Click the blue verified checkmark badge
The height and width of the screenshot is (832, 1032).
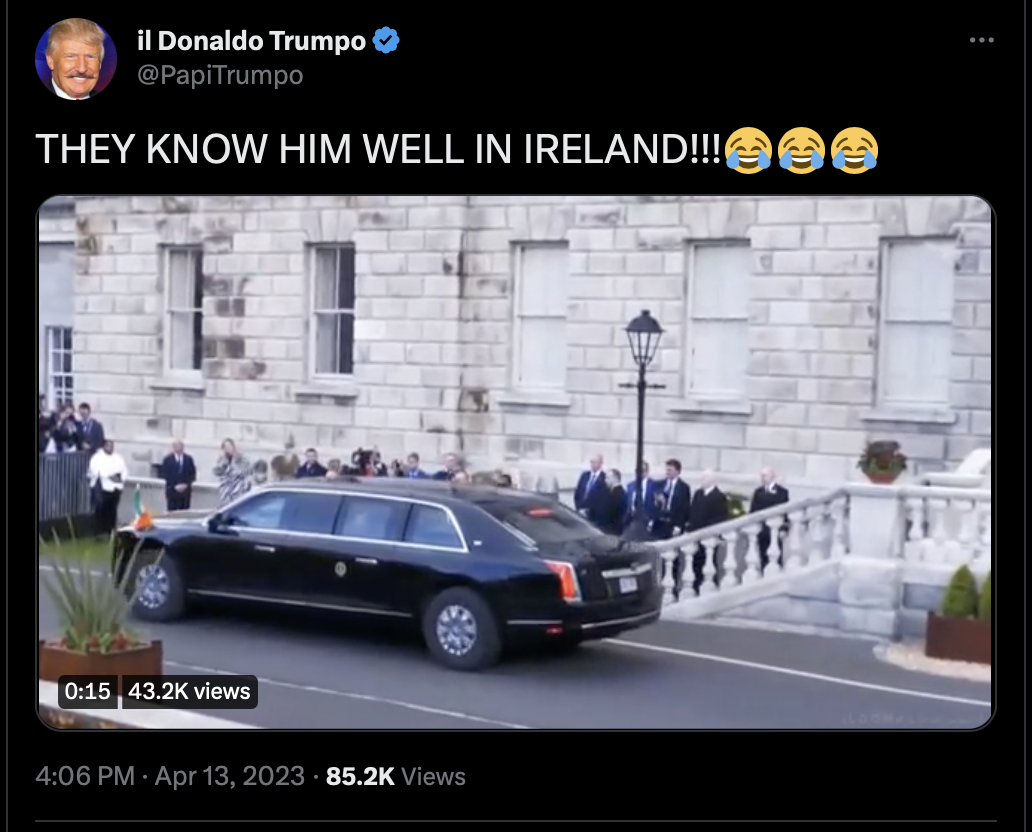(x=386, y=40)
